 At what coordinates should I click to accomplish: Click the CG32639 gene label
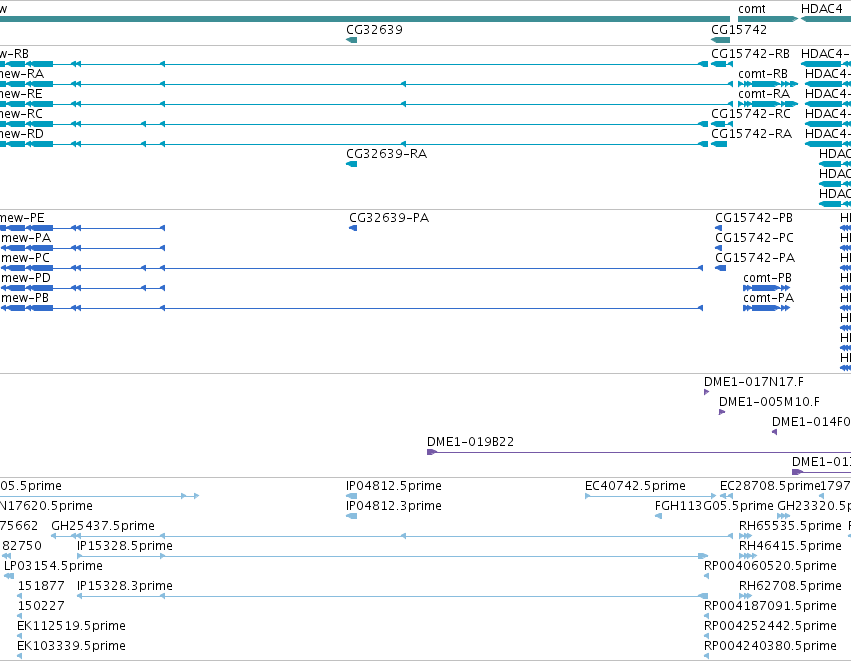[374, 30]
